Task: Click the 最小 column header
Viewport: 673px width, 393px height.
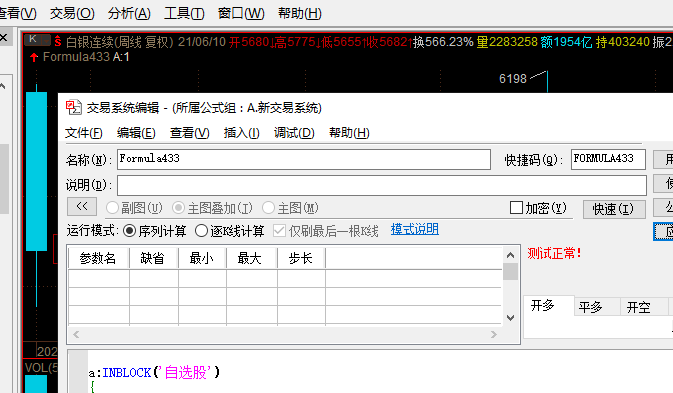Action: 202,258
